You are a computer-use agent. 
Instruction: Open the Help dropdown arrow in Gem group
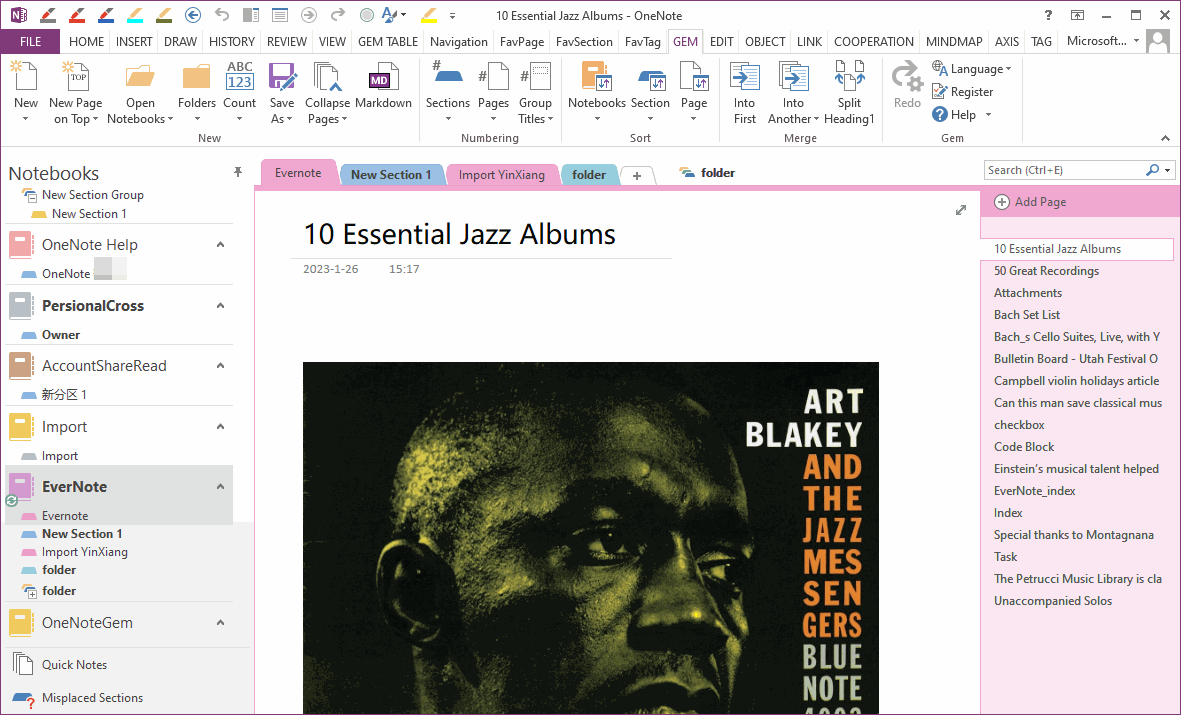coord(988,115)
